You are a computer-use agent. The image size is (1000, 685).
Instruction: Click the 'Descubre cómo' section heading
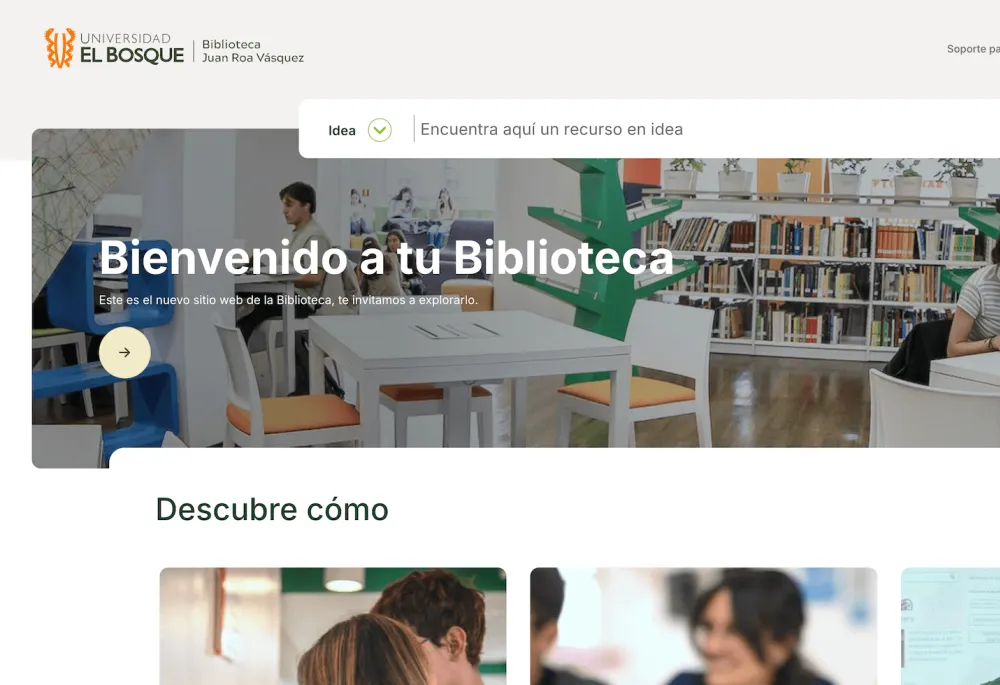click(272, 510)
